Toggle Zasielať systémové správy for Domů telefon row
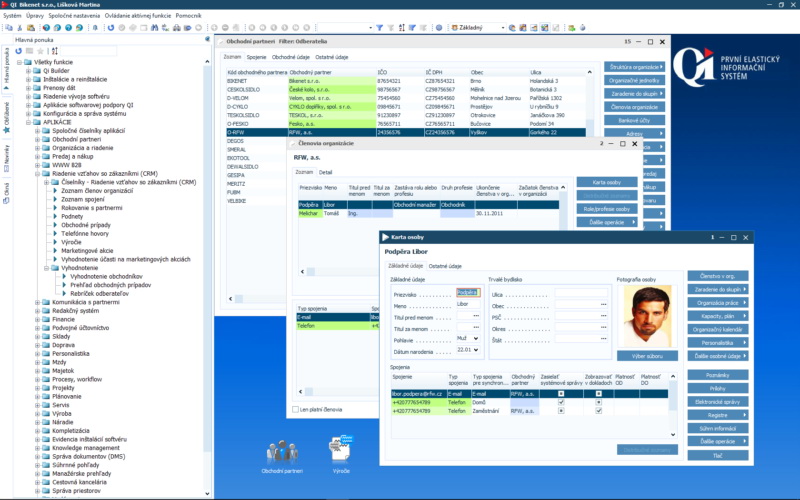This screenshot has width=800, height=500. pos(561,402)
